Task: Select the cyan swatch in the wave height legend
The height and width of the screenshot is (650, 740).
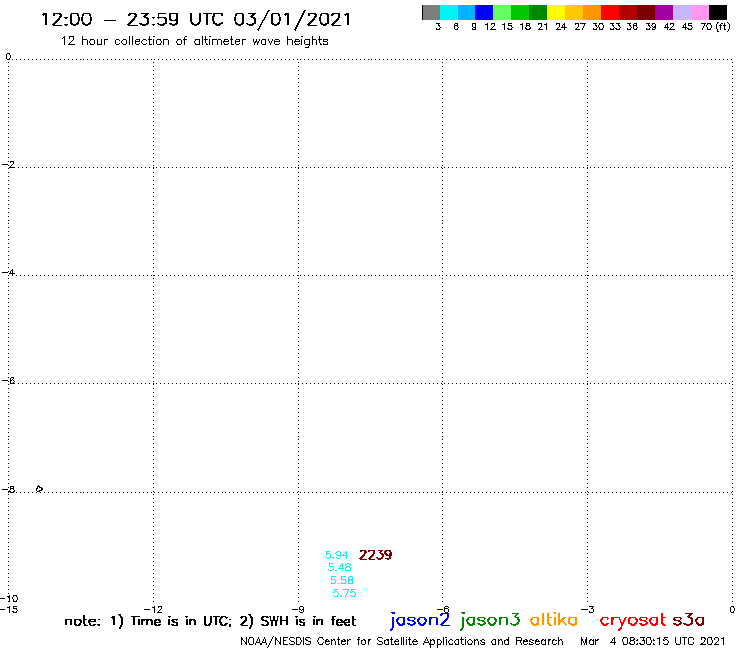Action: pos(449,12)
